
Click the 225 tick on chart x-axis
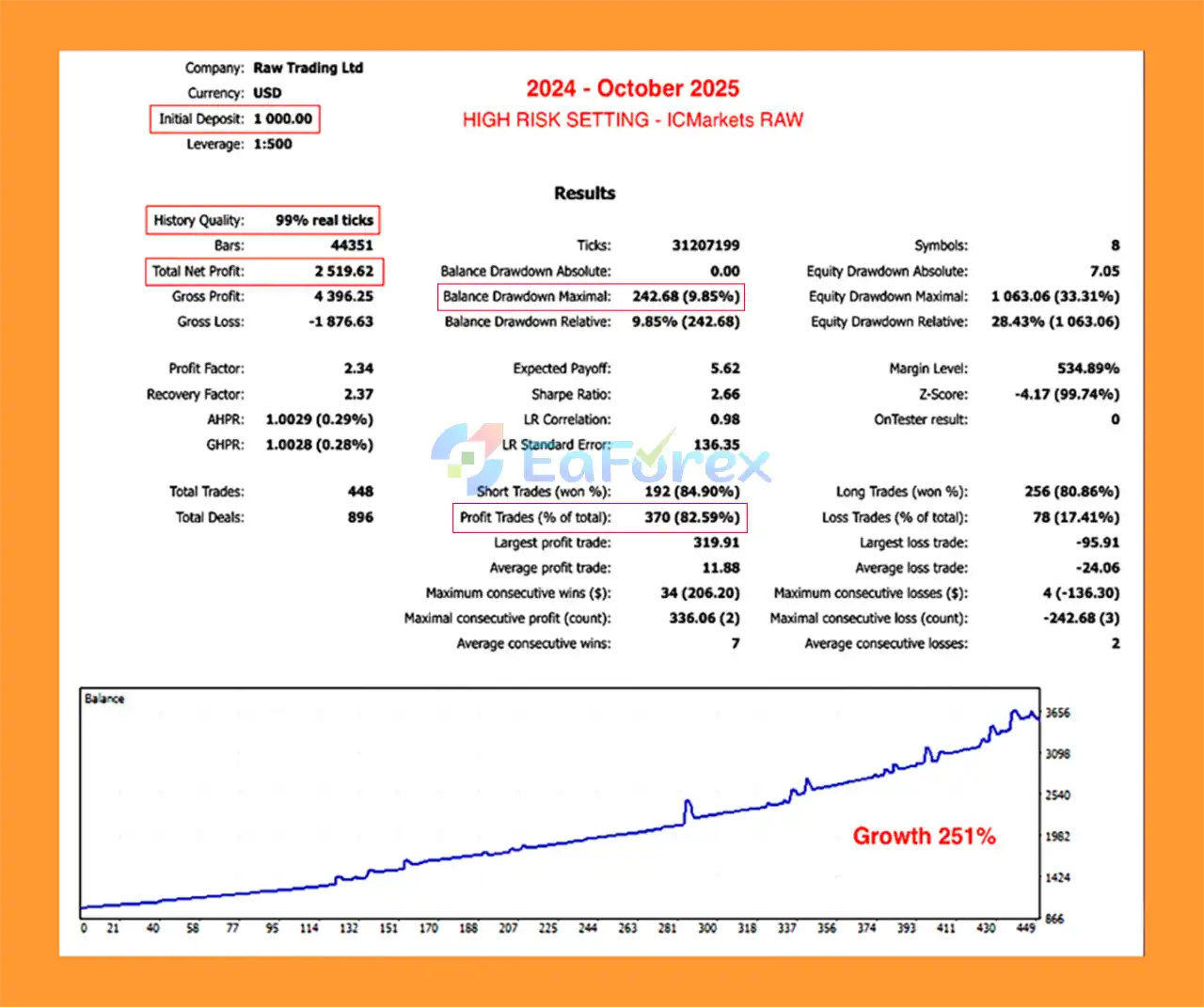[547, 928]
